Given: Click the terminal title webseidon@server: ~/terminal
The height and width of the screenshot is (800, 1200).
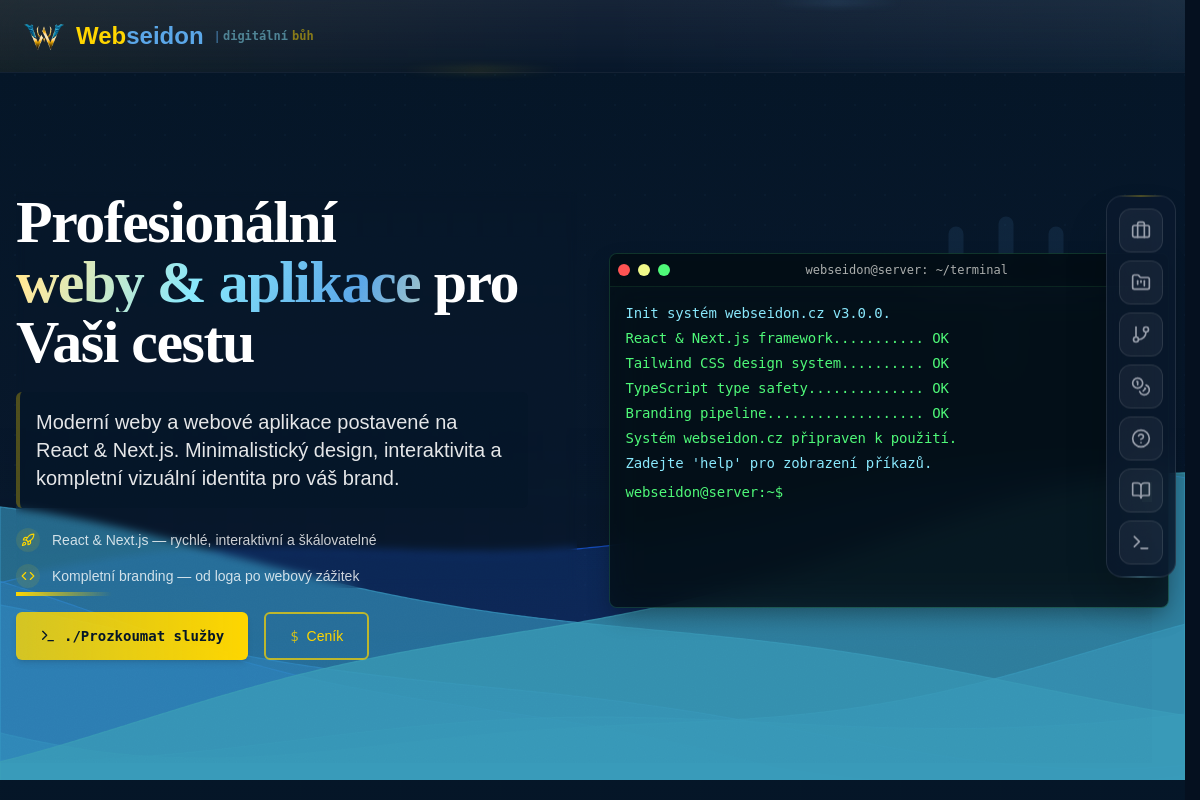Looking at the screenshot, I should point(906,270).
